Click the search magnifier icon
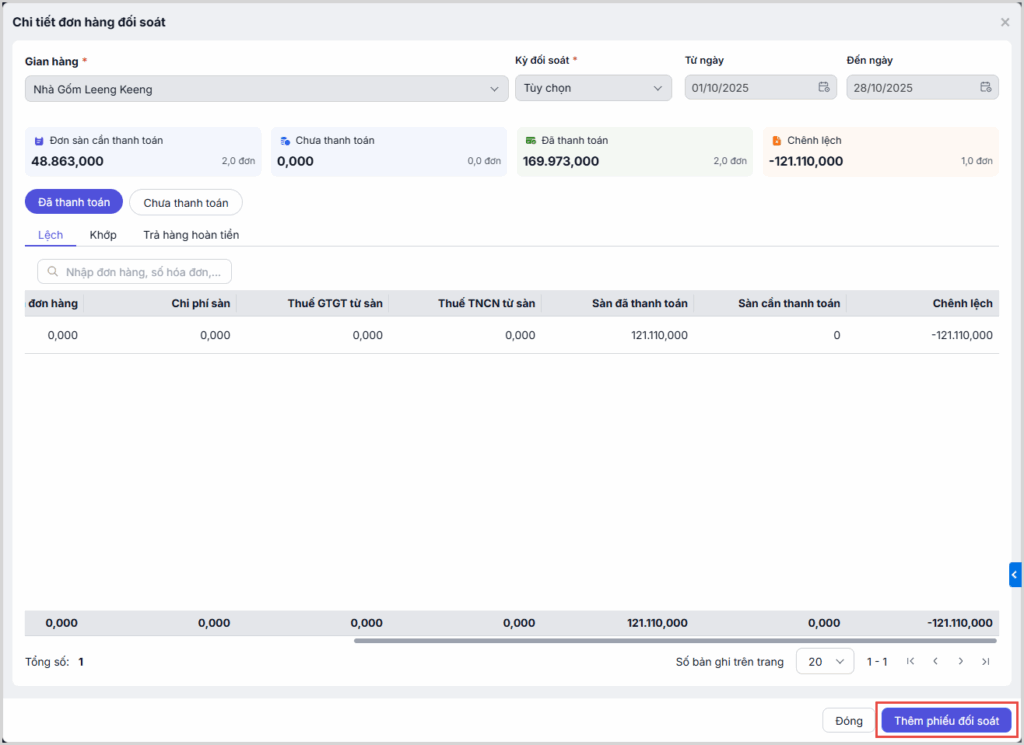Image resolution: width=1024 pixels, height=745 pixels. pos(52,272)
